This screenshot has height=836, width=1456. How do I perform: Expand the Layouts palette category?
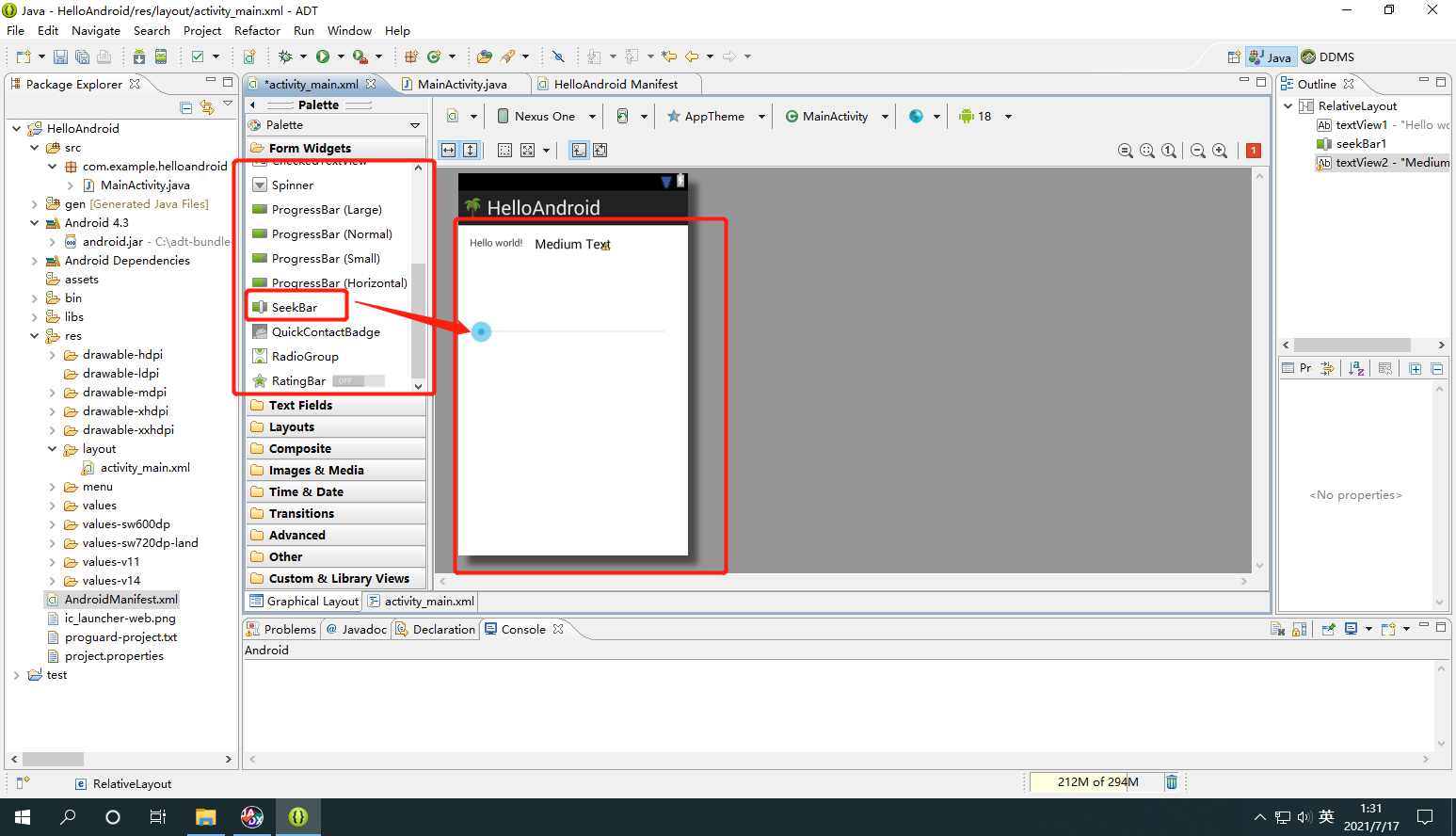click(x=336, y=426)
